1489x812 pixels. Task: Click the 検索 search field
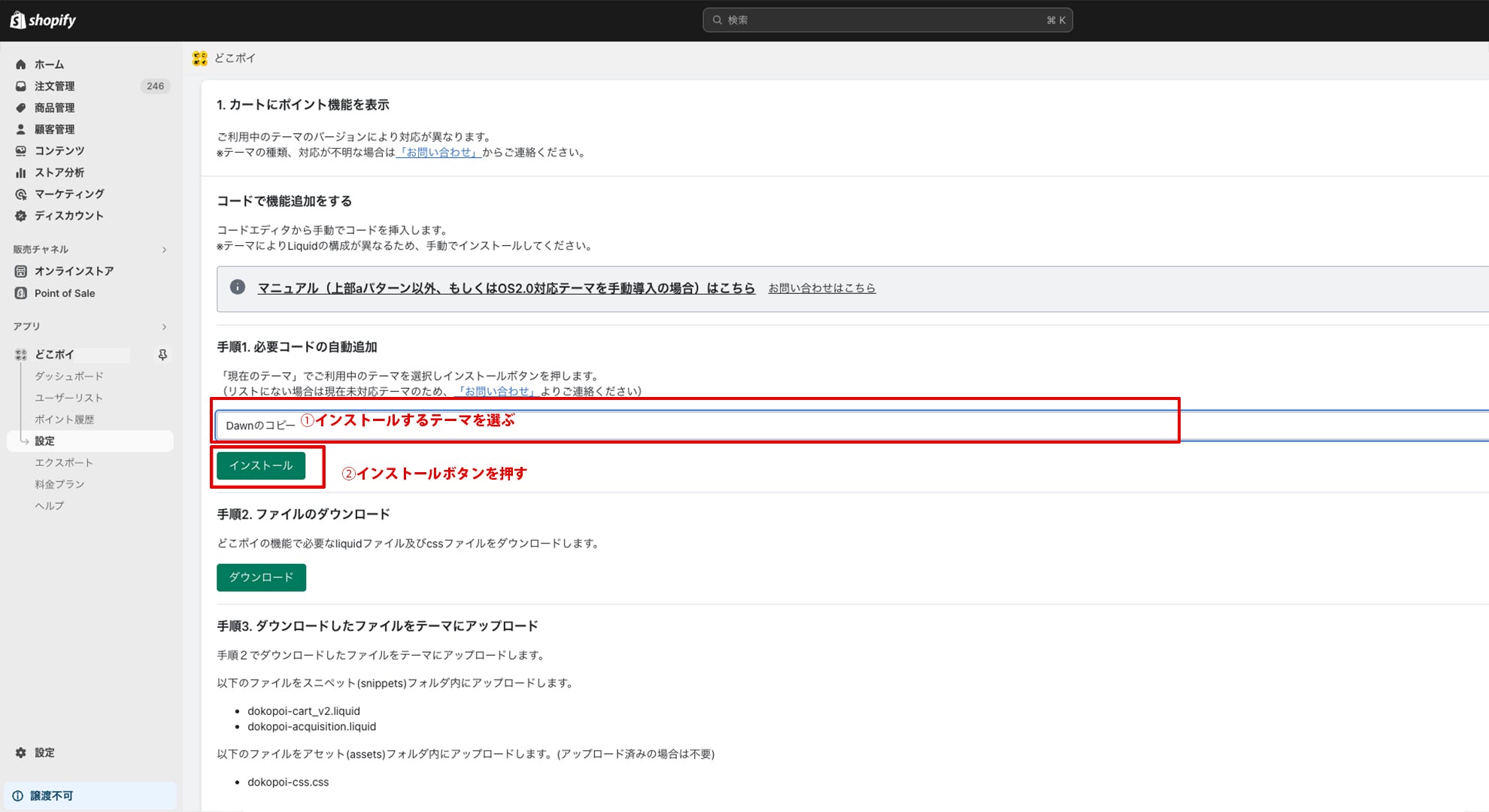(x=887, y=20)
